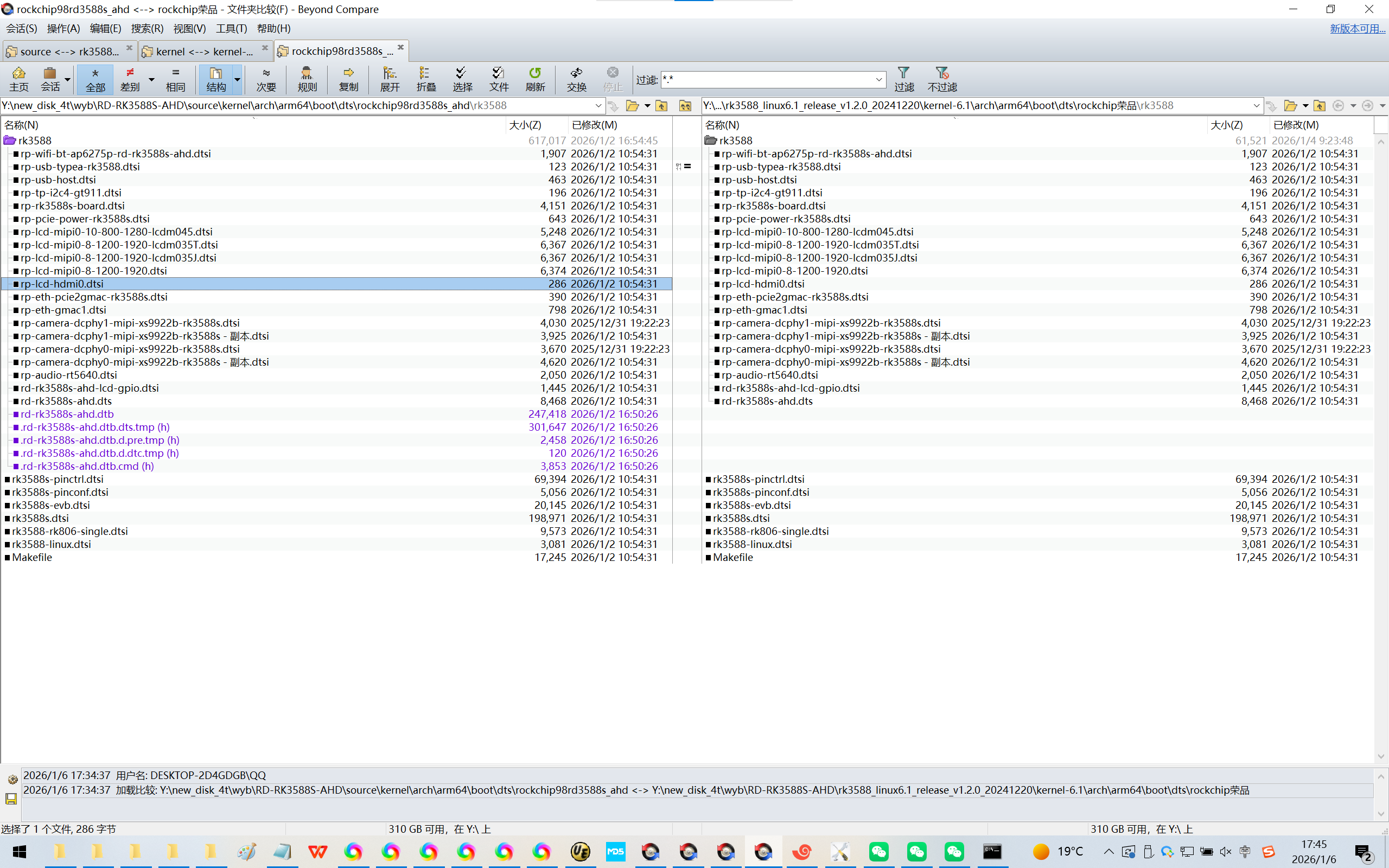Click the log options gear icon
The width and height of the screenshot is (1389, 868).
tap(11, 779)
